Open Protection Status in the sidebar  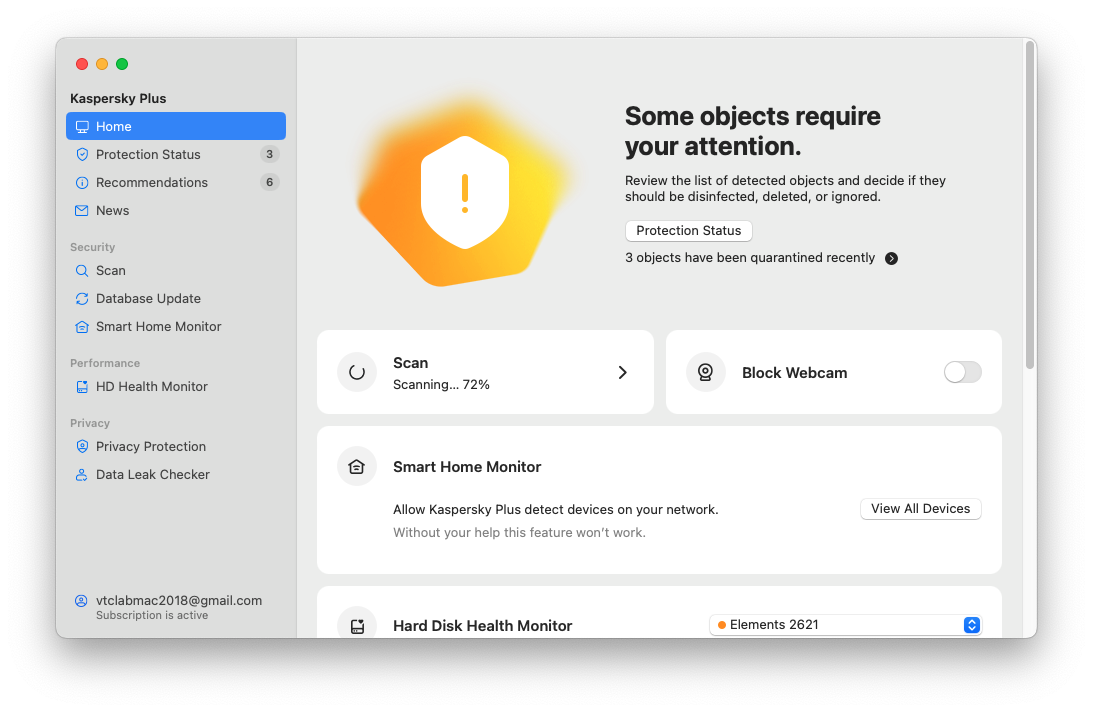[x=148, y=155]
